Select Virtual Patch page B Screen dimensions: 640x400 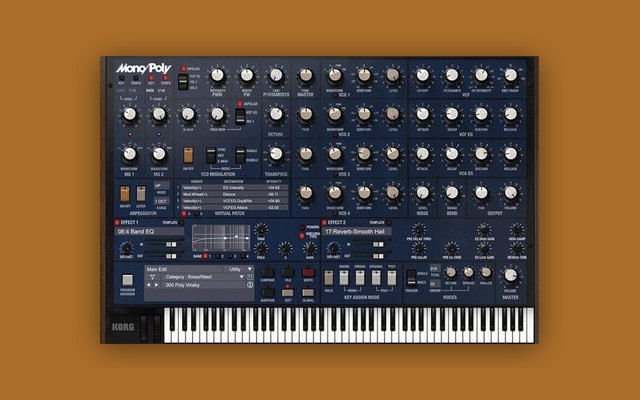click(x=196, y=213)
